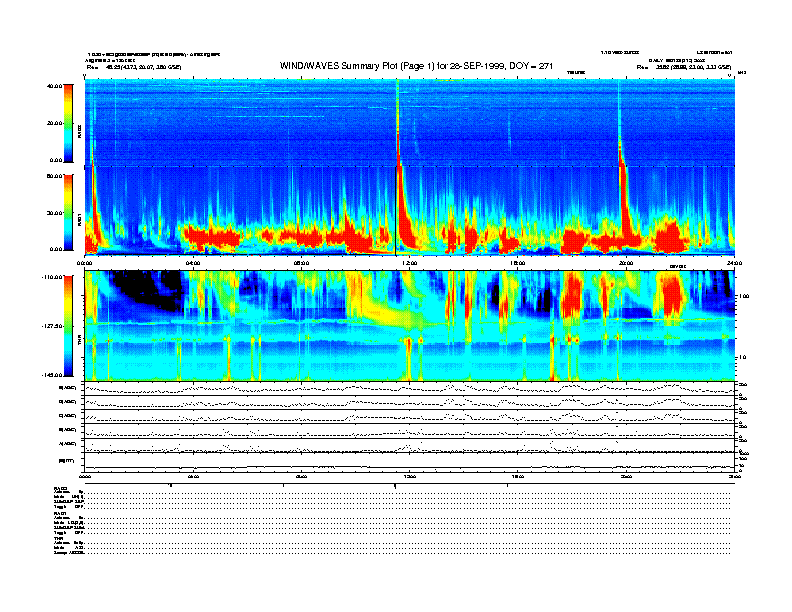Click the |B| (nT) line plot row label
This screenshot has height=612, width=792.
(x=67, y=461)
